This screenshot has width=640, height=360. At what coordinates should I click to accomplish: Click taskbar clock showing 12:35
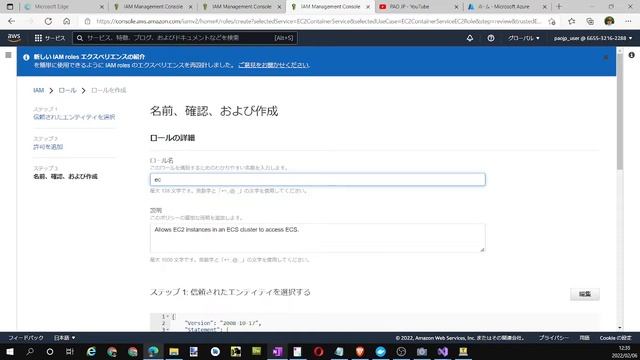624,348
